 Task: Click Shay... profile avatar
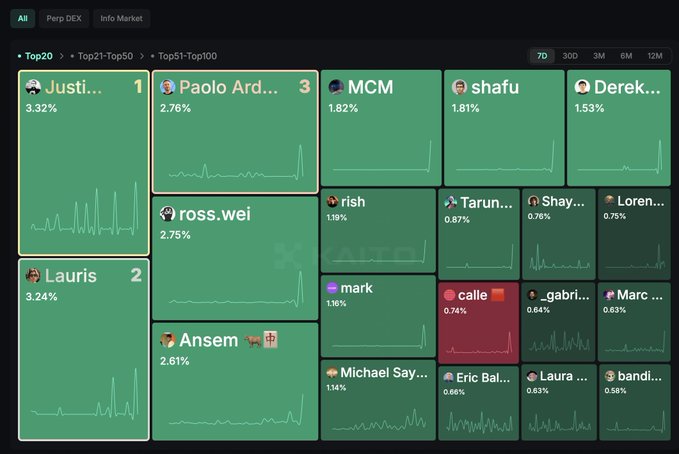click(x=534, y=201)
